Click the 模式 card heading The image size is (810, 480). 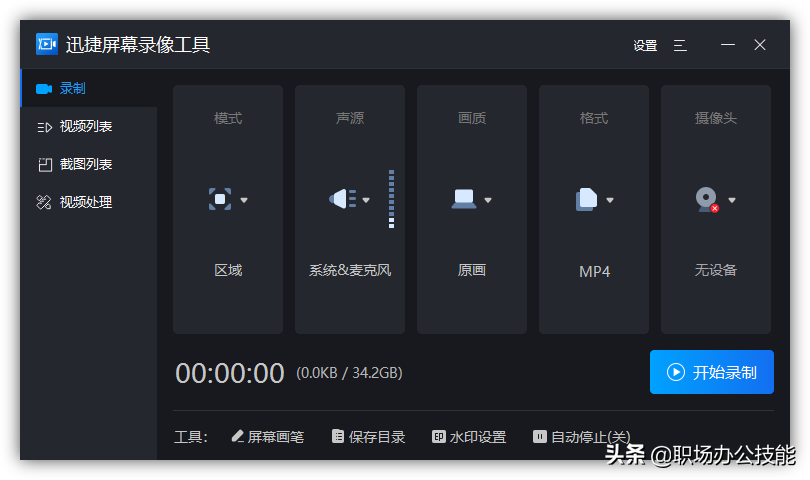click(228, 118)
